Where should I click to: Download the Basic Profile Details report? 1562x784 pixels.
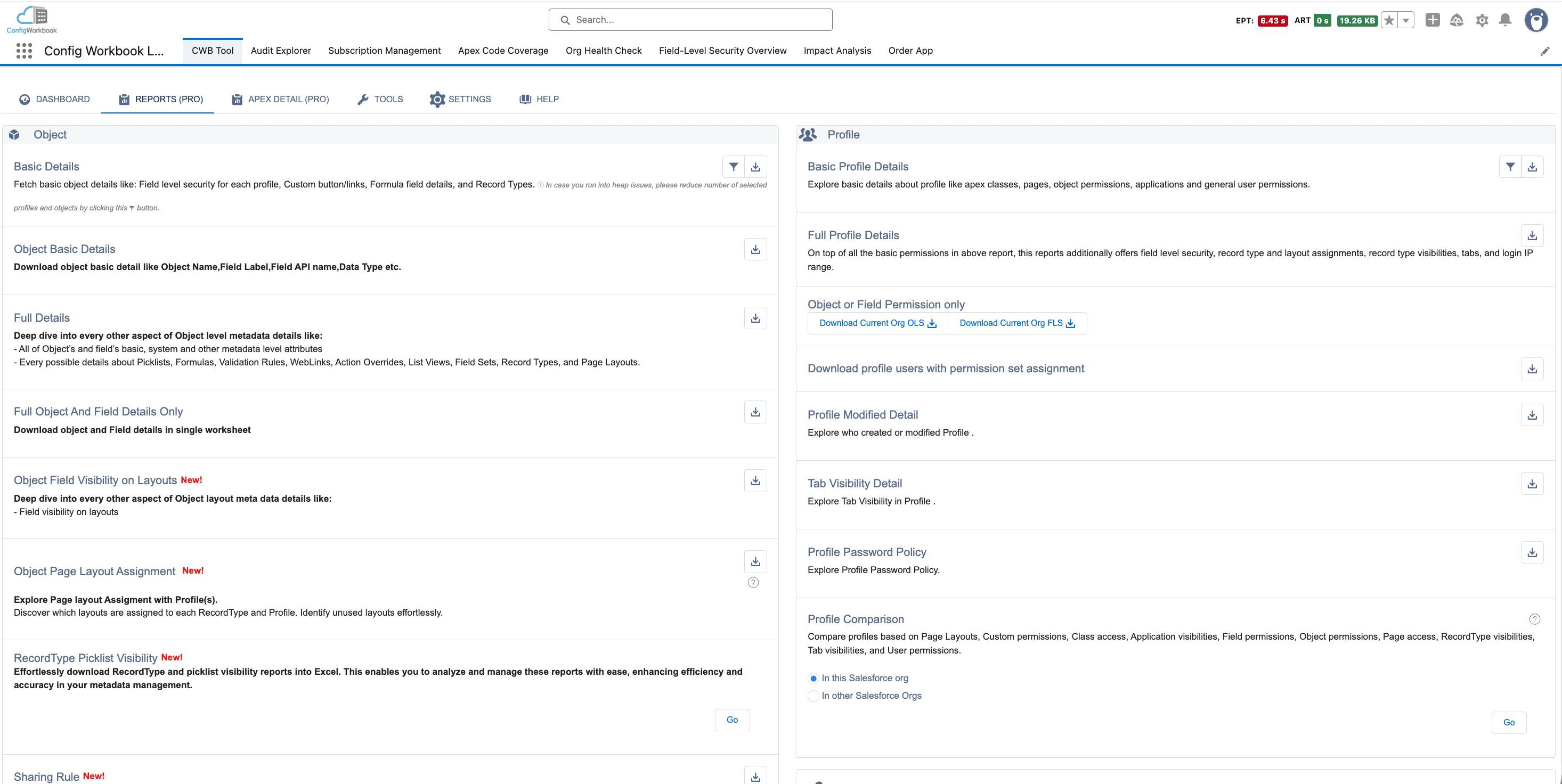[1532, 167]
